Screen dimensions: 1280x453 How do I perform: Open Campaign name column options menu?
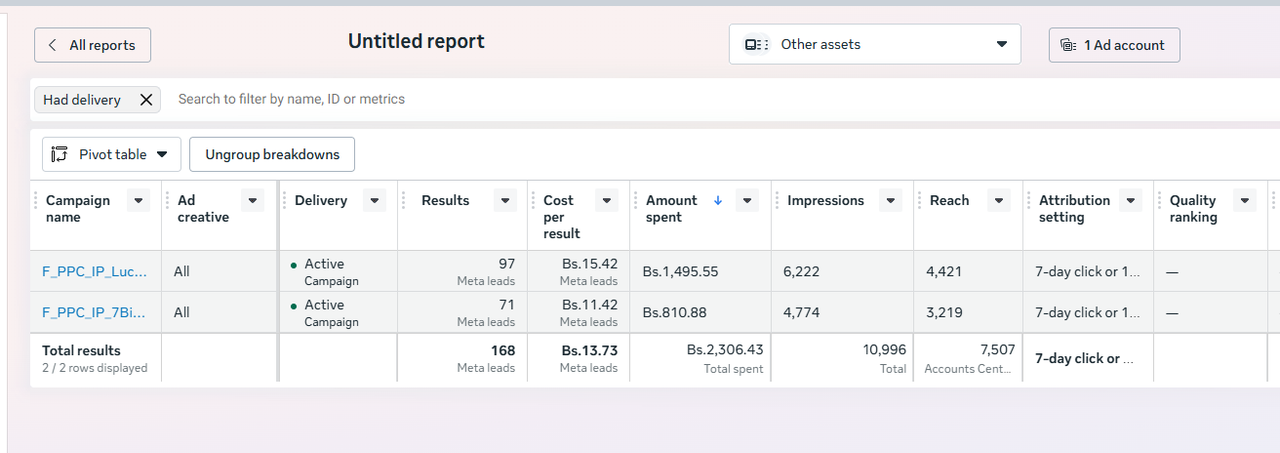click(x=139, y=201)
